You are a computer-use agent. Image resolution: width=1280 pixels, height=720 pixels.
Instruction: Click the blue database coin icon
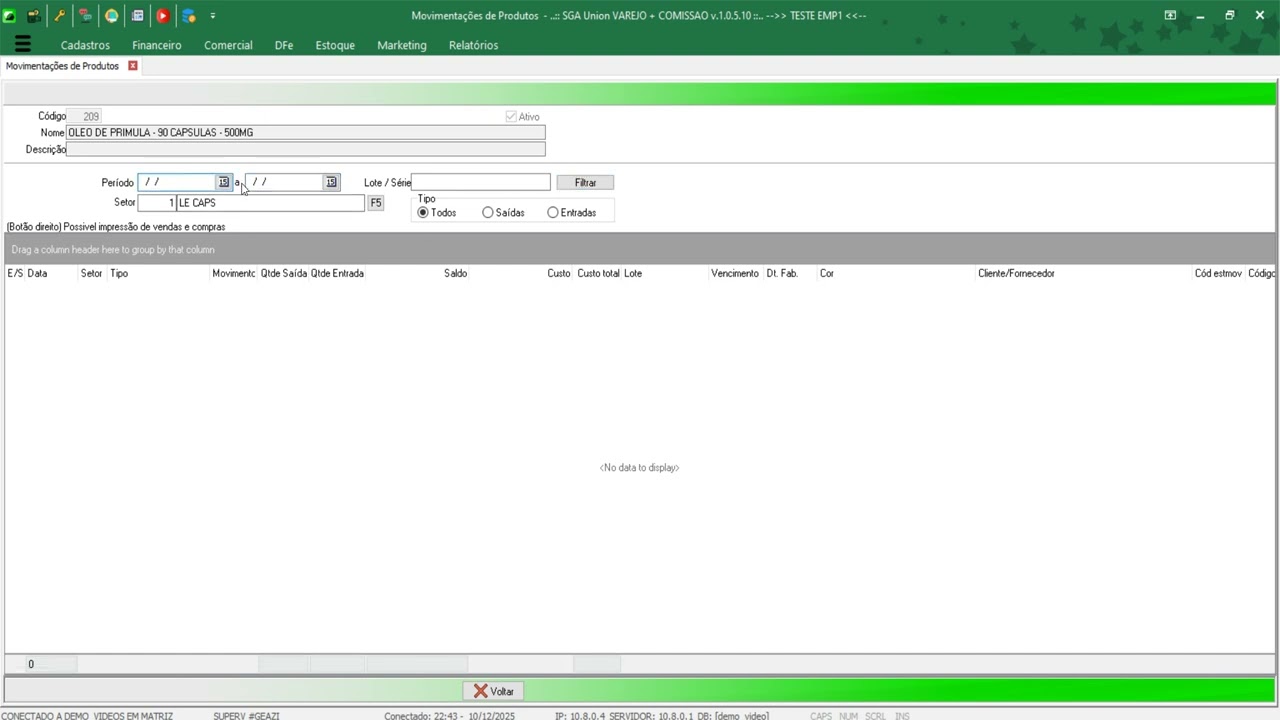188,16
